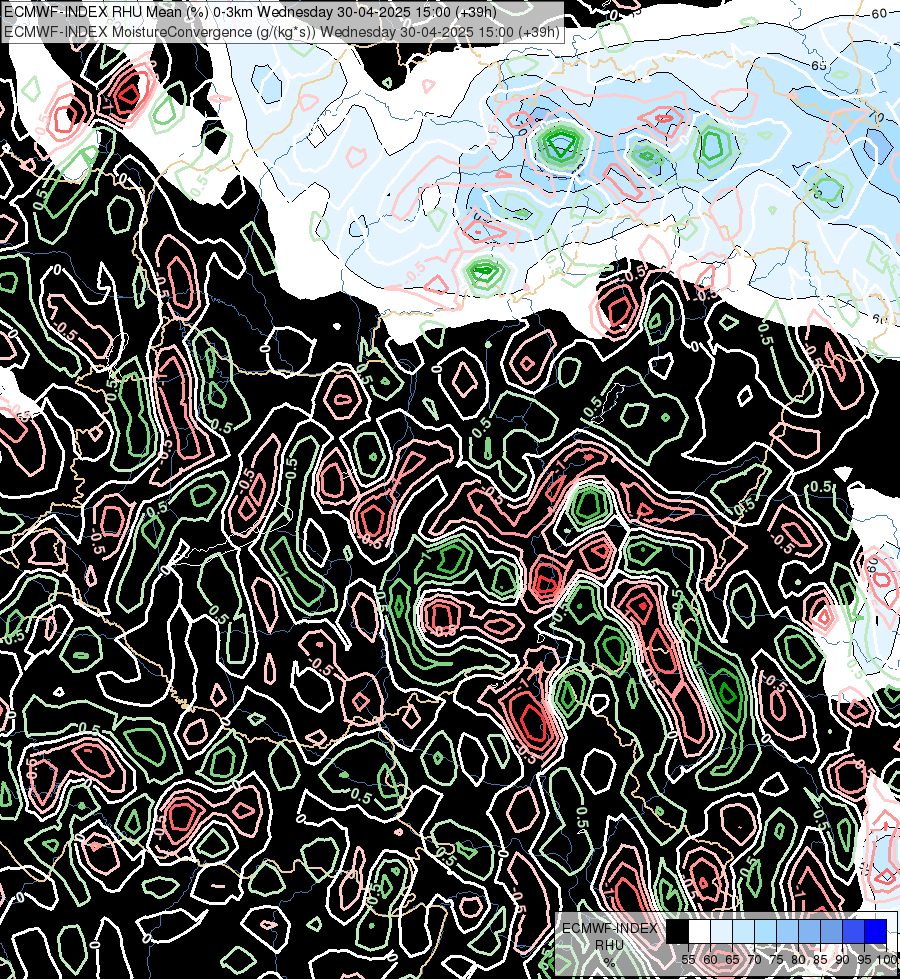Image resolution: width=900 pixels, height=979 pixels.
Task: Click the legend scale label 100
Action: pos(887,960)
